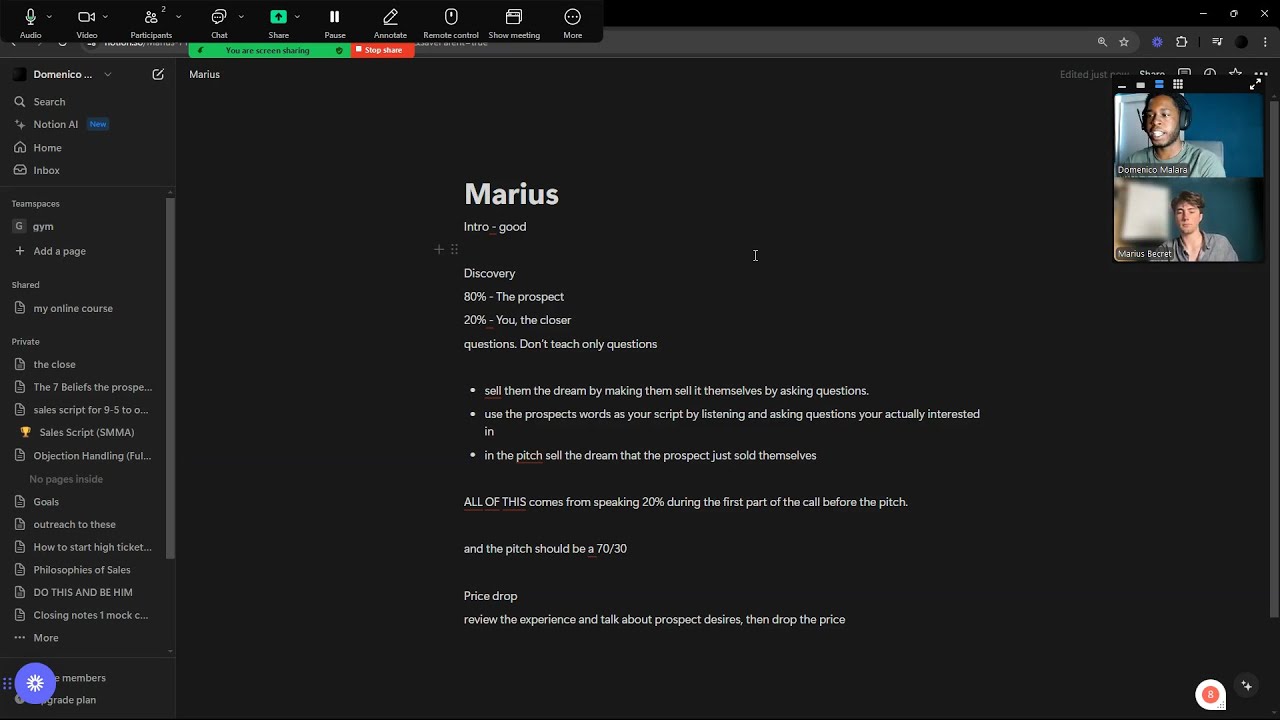Expand the Chat options arrow
1280x720 pixels.
coord(241,17)
